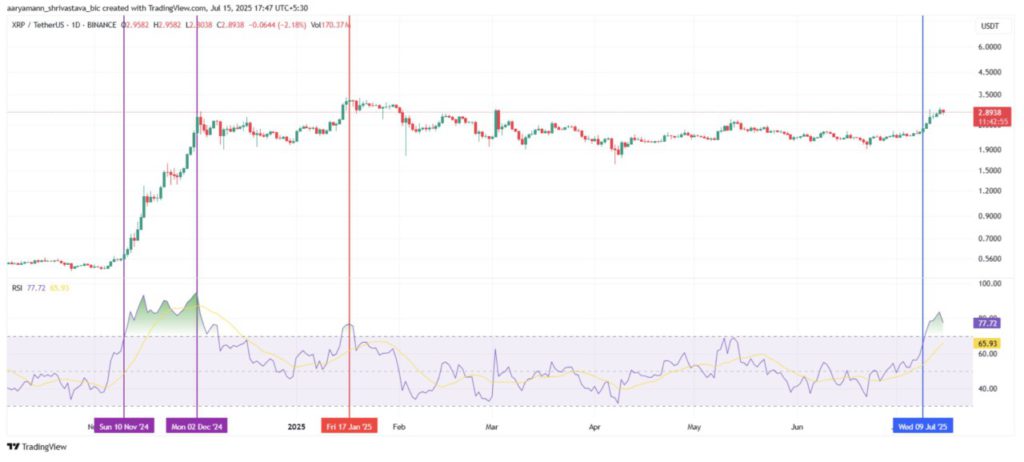Viewport: 1024px width, 462px height.
Task: Click the red 2.8938 current price tag
Action: tap(990, 113)
